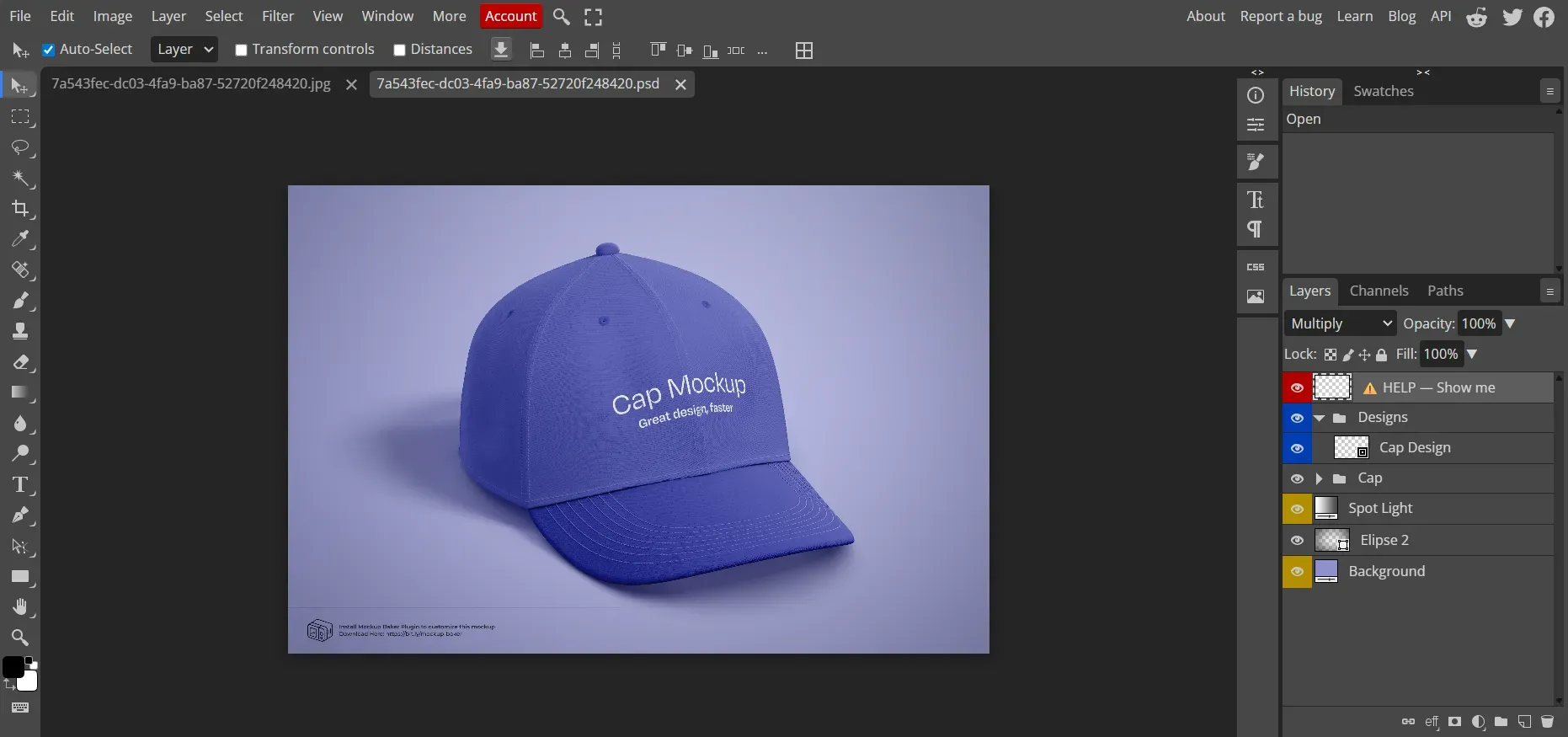Hide the Spot Light layer

pos(1297,509)
